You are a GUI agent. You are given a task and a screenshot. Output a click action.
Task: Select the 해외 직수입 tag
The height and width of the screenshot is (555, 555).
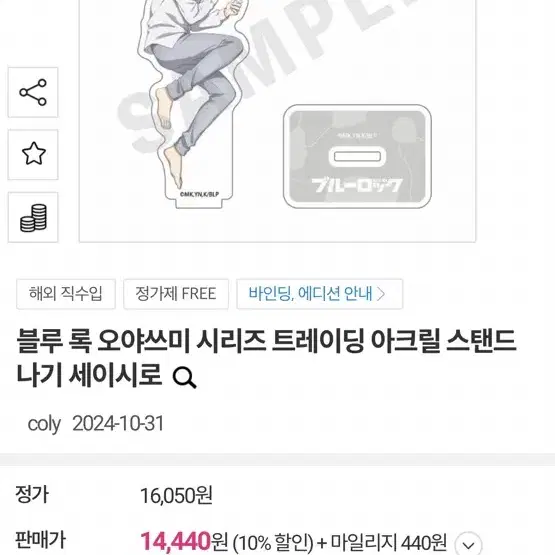tap(66, 294)
